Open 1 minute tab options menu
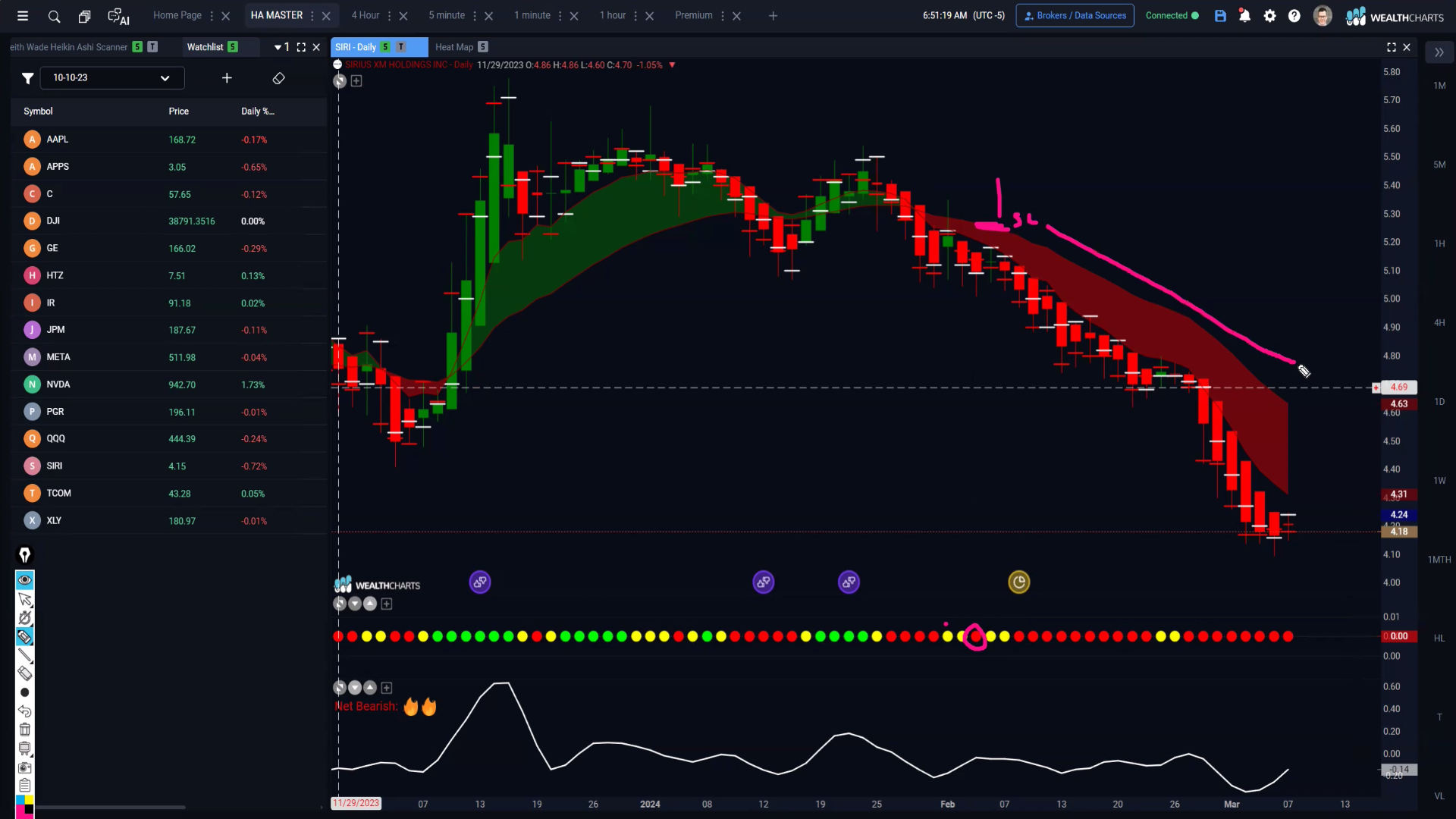This screenshot has height=819, width=1456. click(560, 16)
